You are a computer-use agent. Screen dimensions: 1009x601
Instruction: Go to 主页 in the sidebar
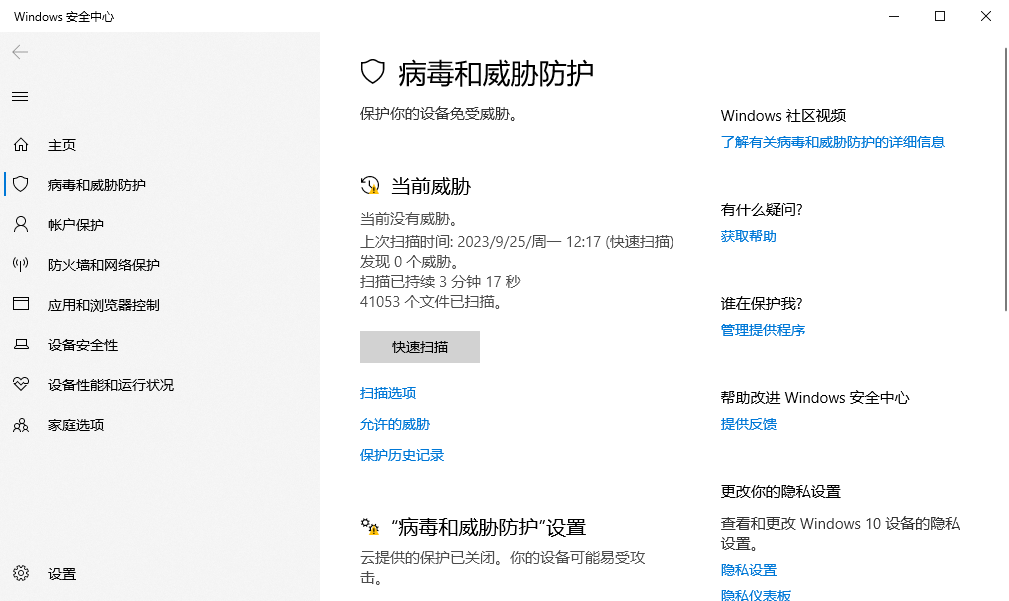pyautogui.click(x=62, y=145)
